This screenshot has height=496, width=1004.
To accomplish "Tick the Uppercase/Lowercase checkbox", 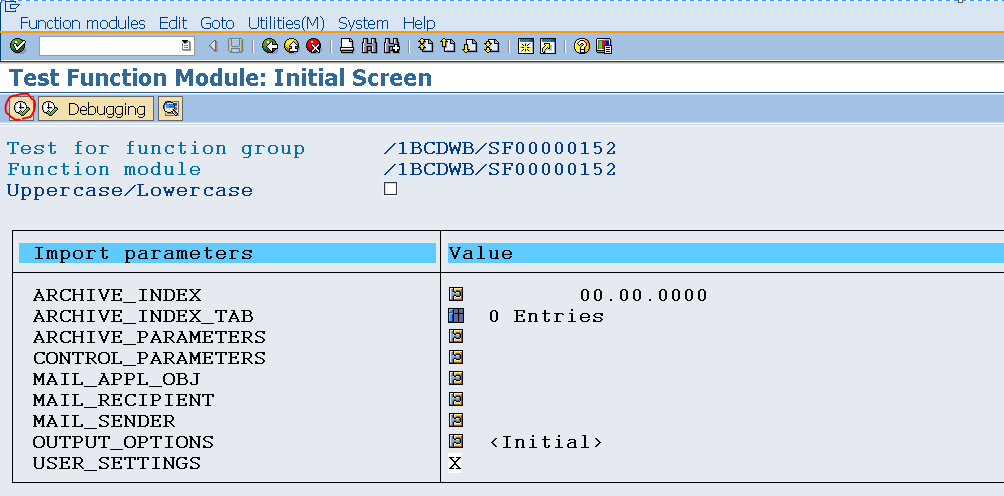I will [x=390, y=189].
